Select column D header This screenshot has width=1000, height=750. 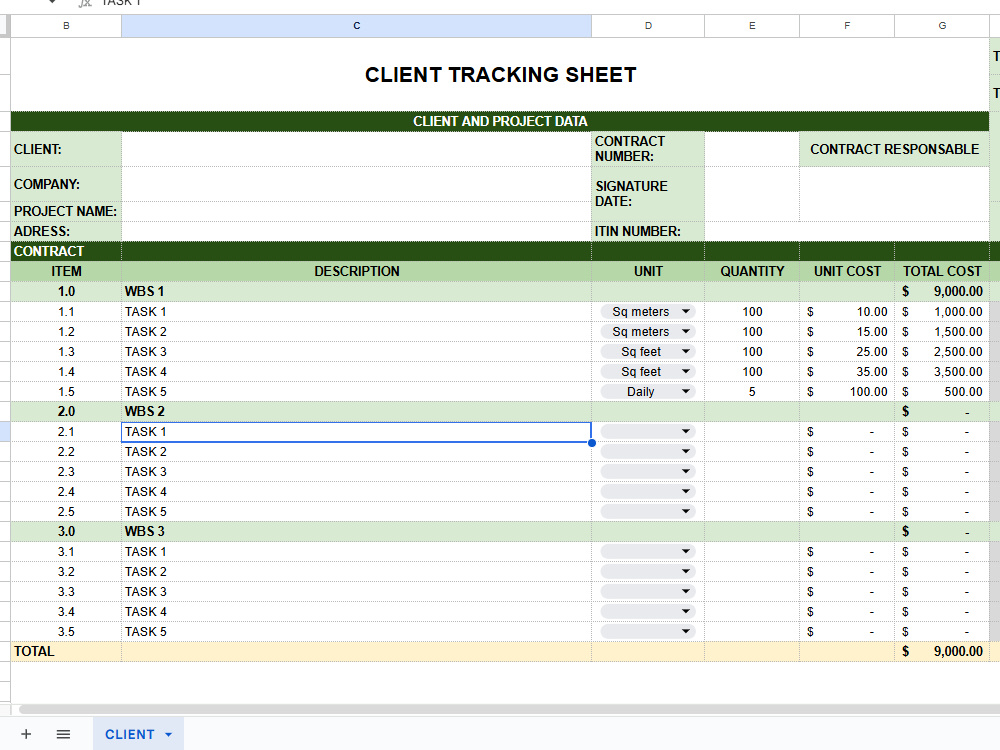click(648, 26)
